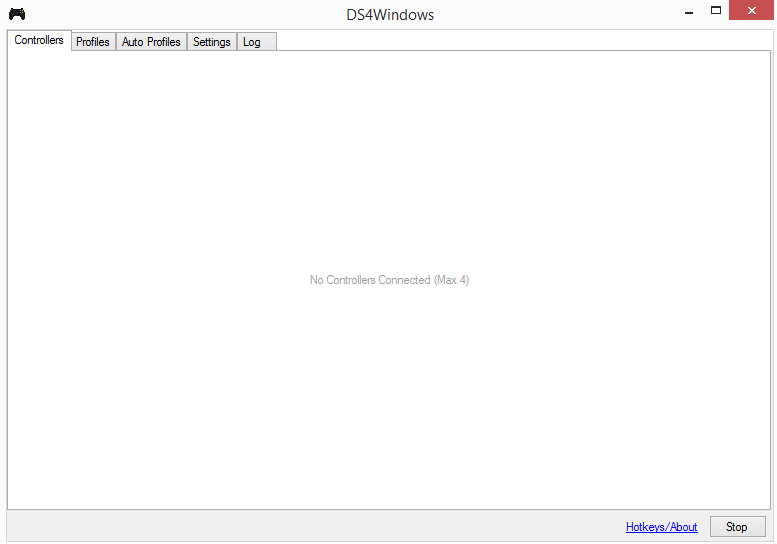Open the Profiles tab
The width and height of the screenshot is (777, 544).
pos(93,42)
